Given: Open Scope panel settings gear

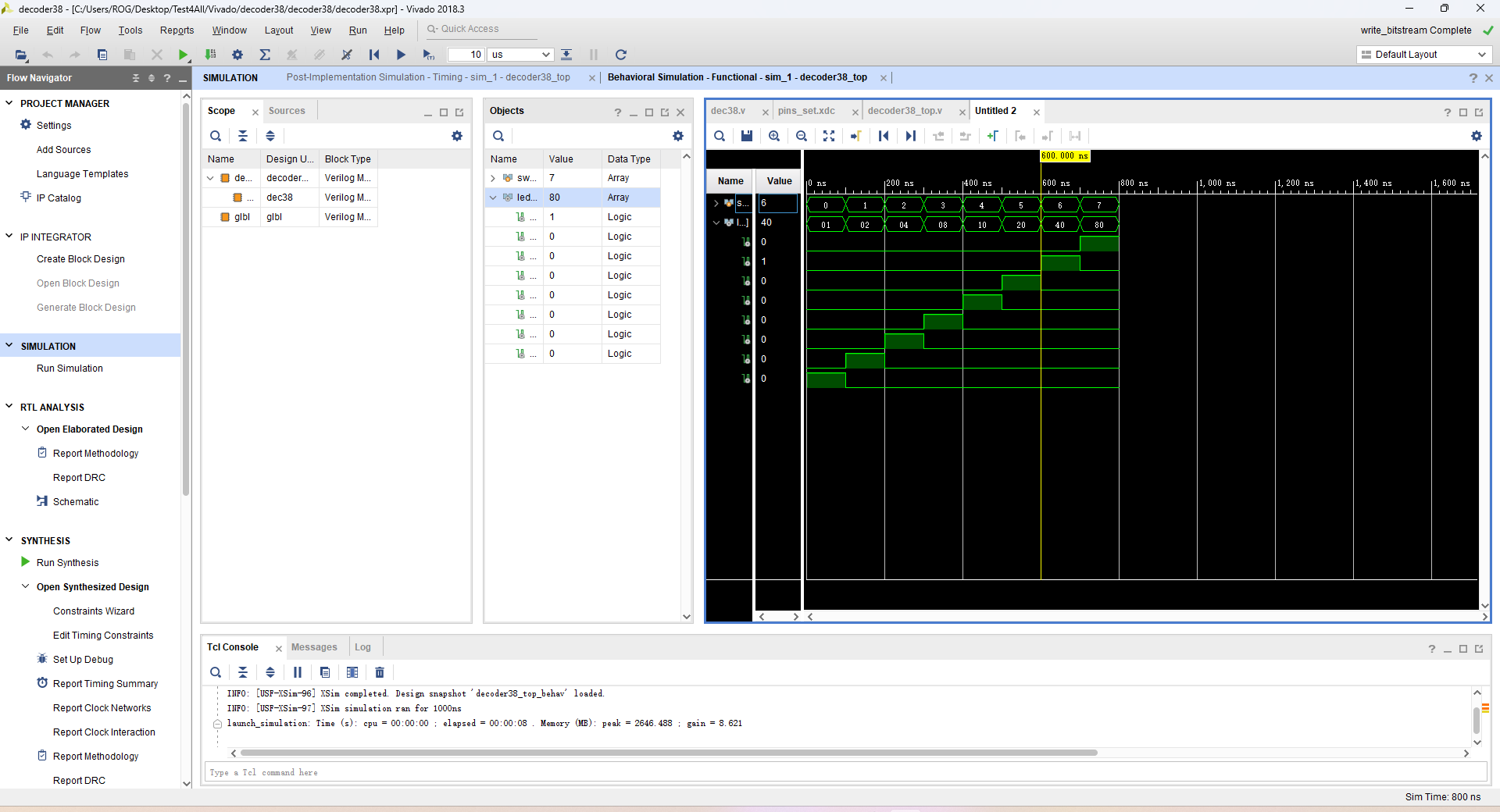Looking at the screenshot, I should pyautogui.click(x=457, y=136).
